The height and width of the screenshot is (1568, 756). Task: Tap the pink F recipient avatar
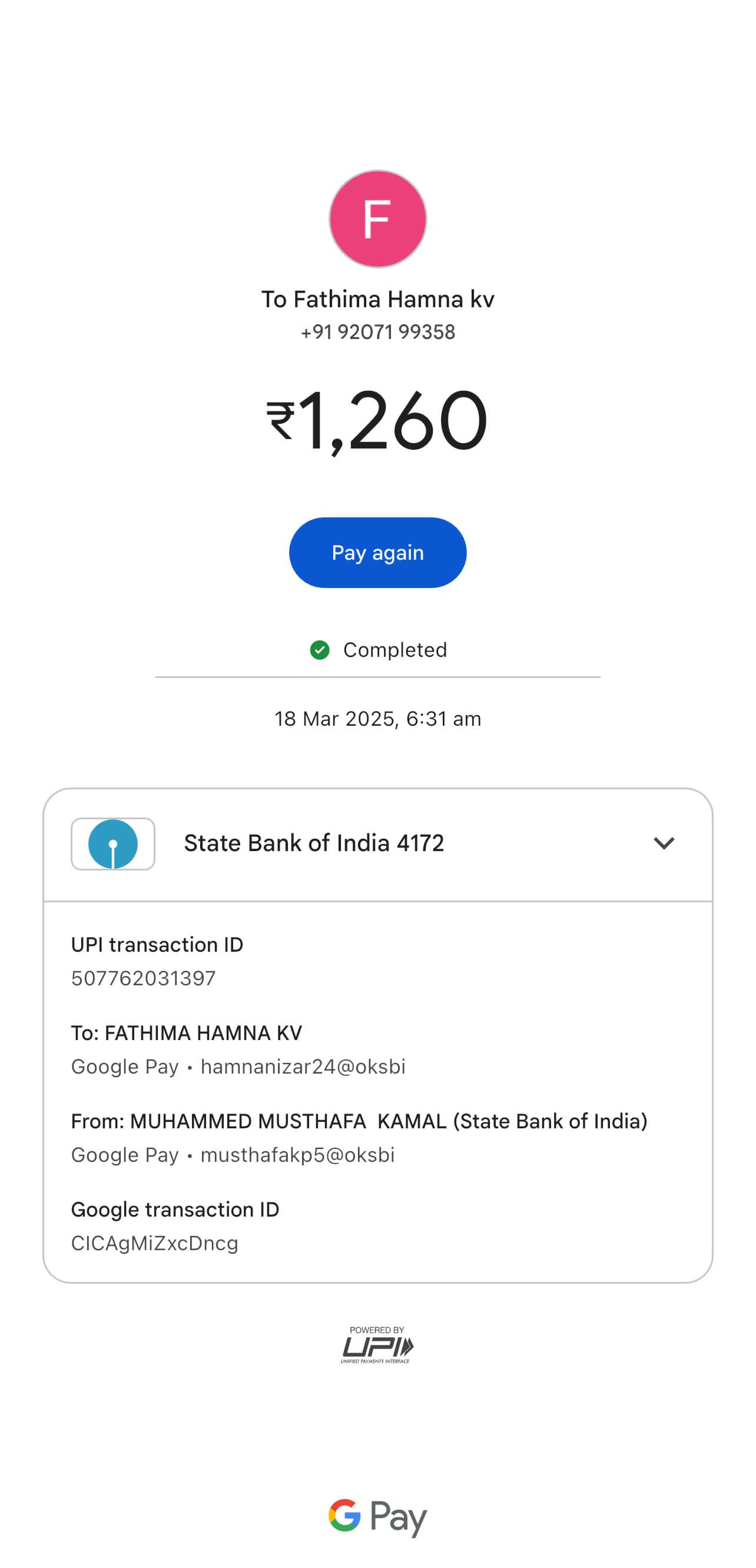(377, 218)
